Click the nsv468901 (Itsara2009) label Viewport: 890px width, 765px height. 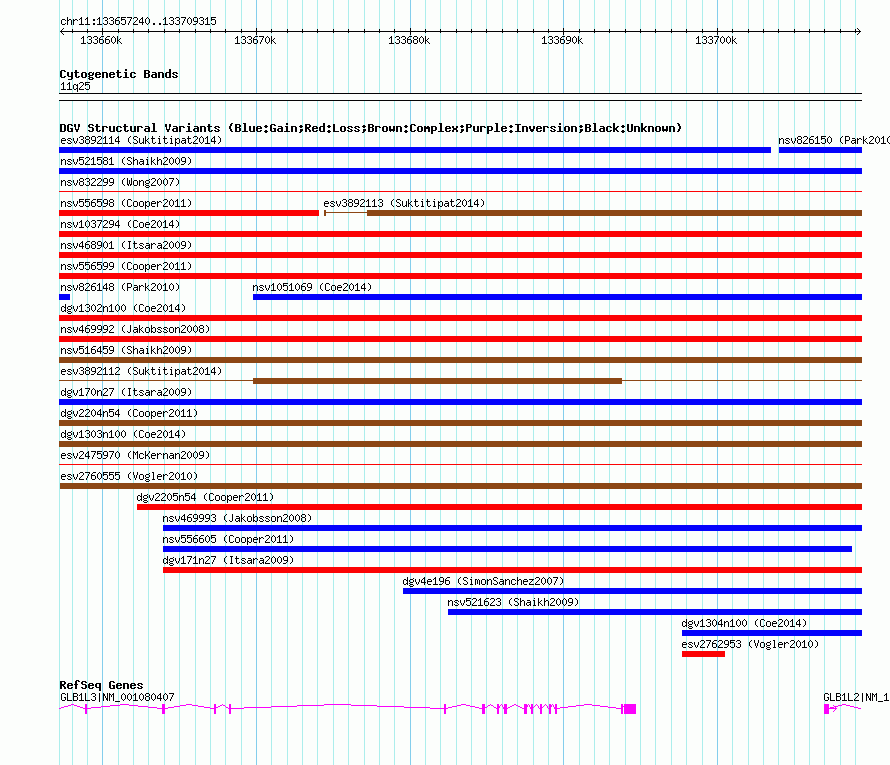click(126, 245)
